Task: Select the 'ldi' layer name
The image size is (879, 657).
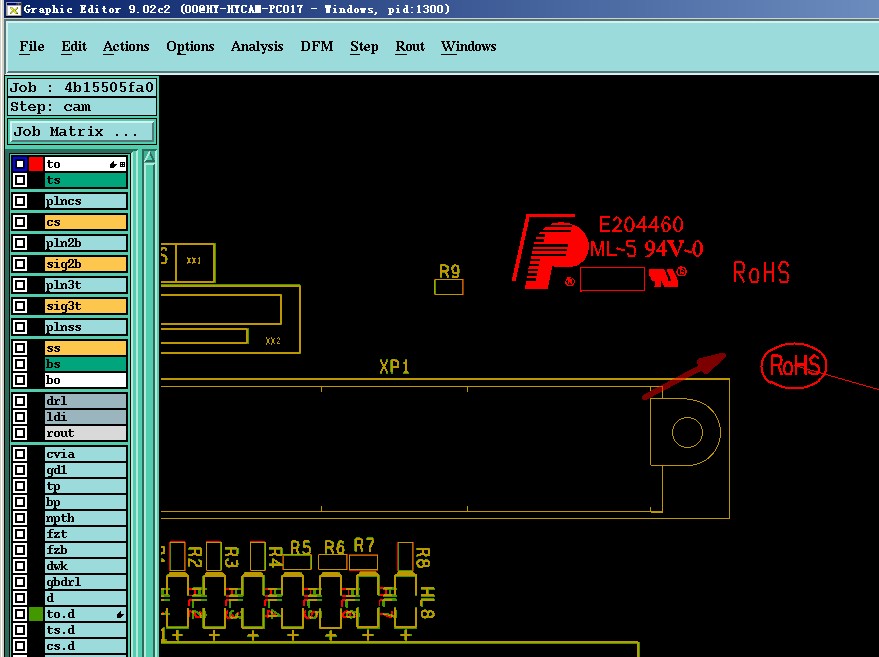Action: pos(85,417)
